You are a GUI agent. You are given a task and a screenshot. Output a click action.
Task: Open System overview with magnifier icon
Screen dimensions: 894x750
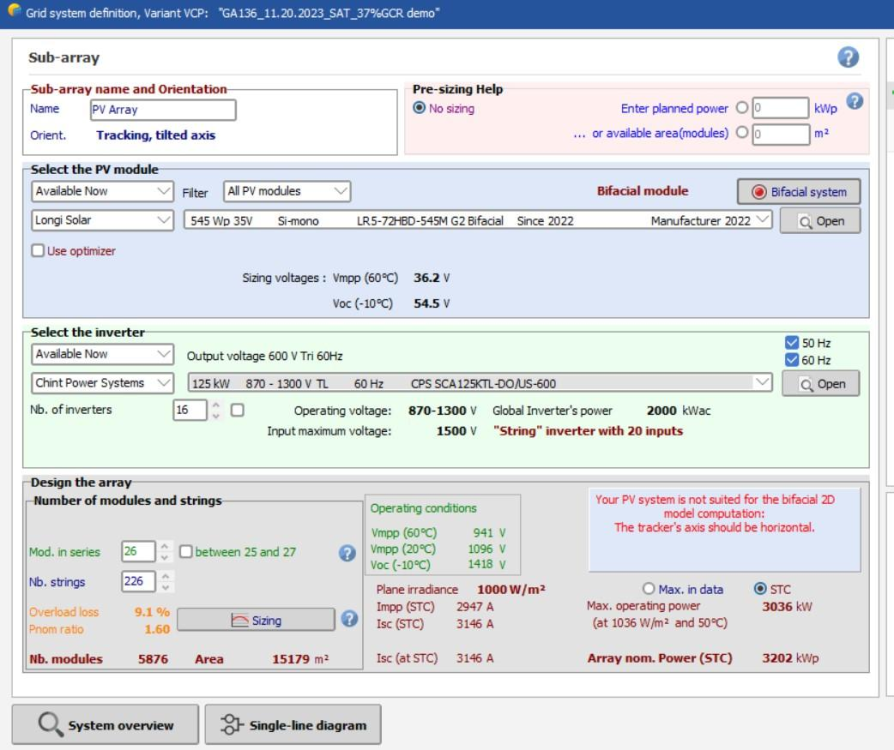point(105,725)
